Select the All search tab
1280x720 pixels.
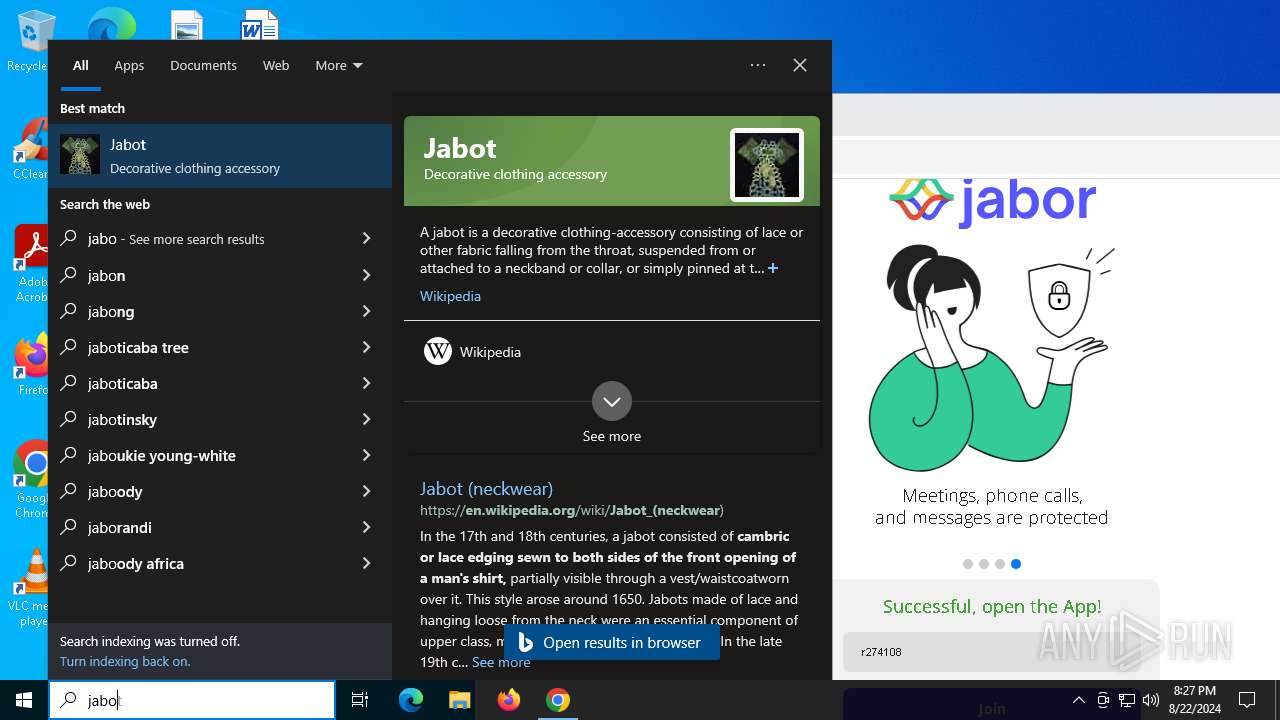coord(81,65)
